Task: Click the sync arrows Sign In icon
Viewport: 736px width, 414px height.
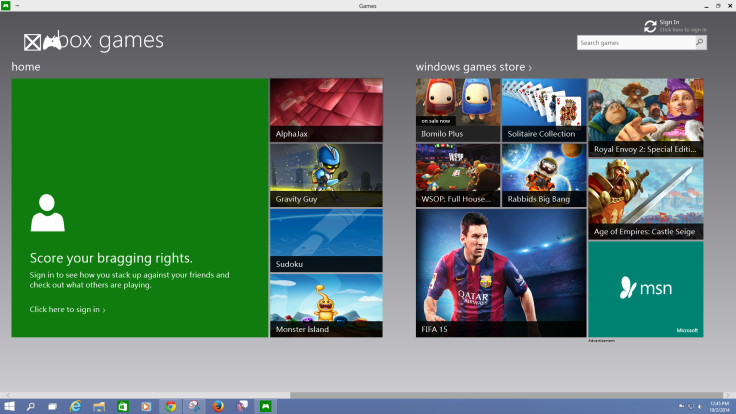Action: [650, 26]
